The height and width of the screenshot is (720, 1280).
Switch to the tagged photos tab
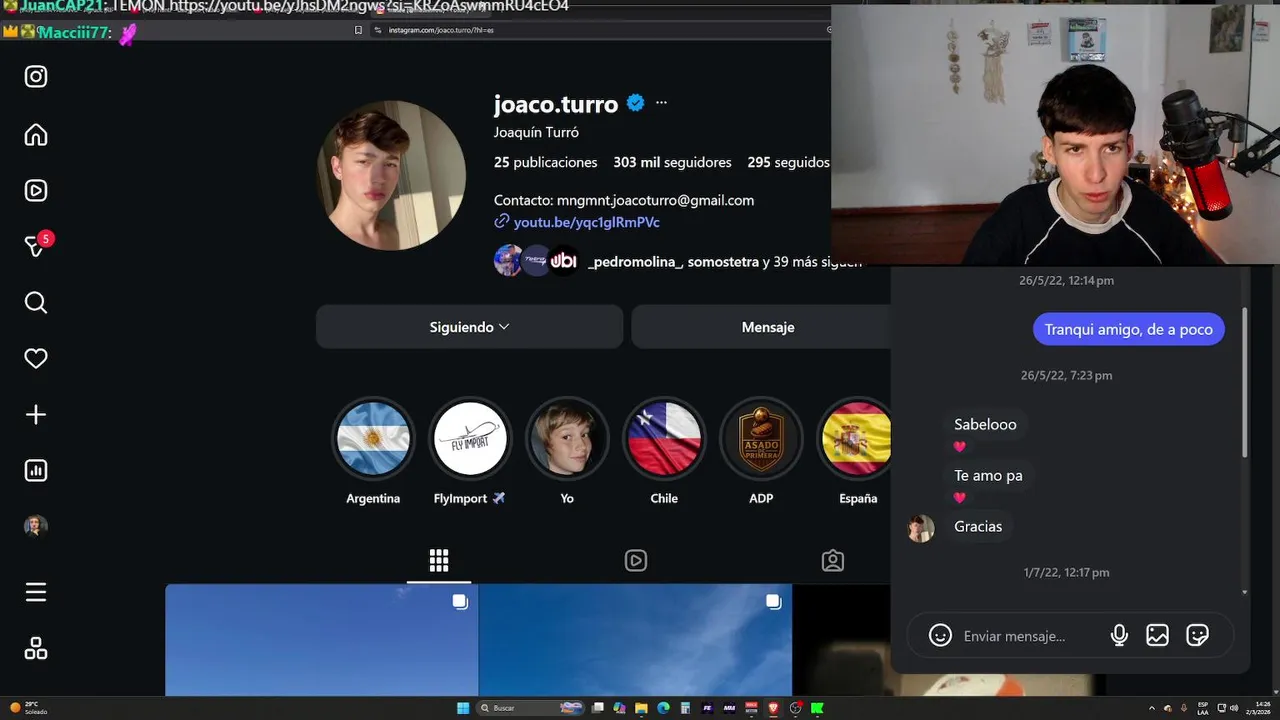coord(833,560)
